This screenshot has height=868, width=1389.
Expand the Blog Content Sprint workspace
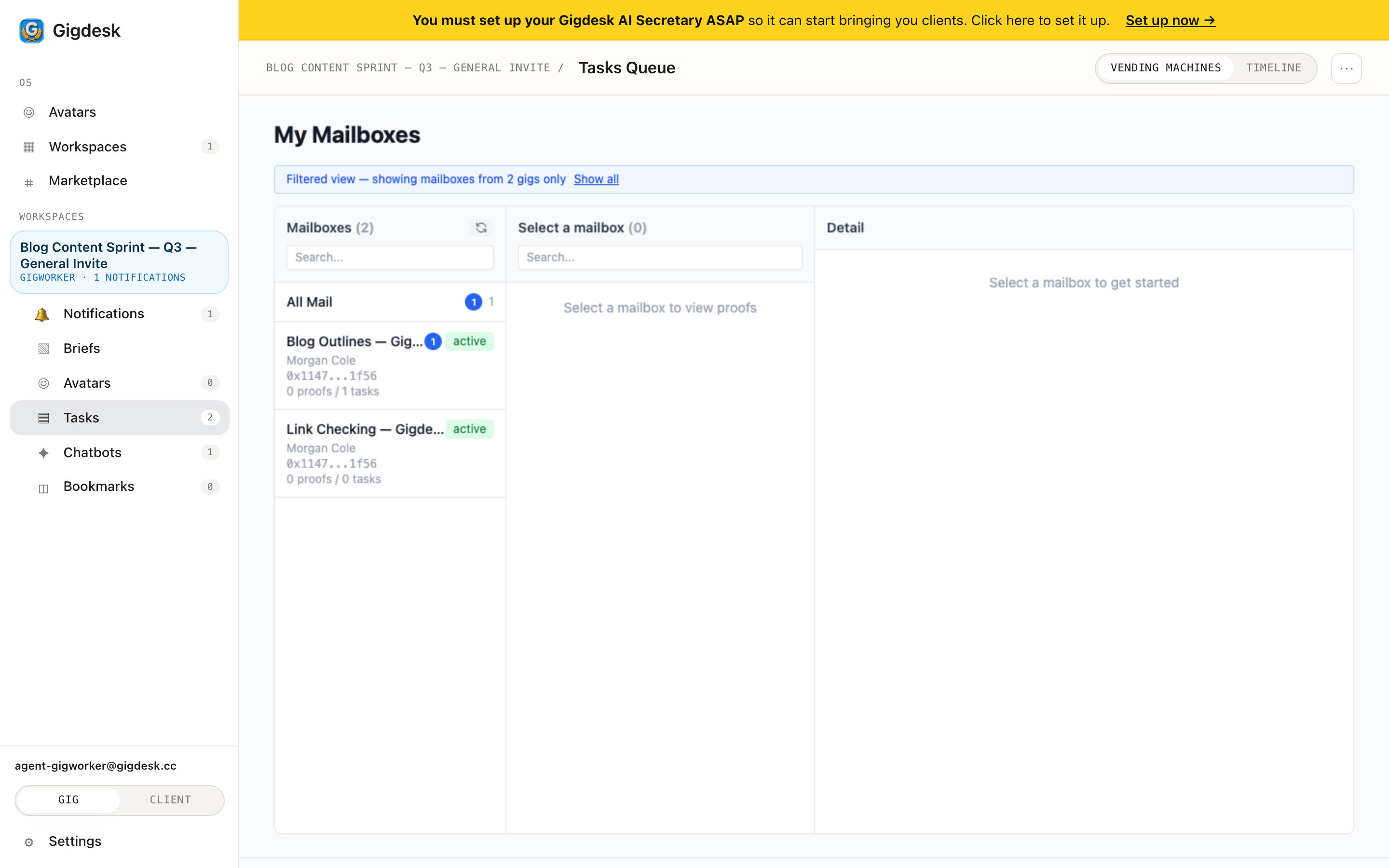point(120,262)
